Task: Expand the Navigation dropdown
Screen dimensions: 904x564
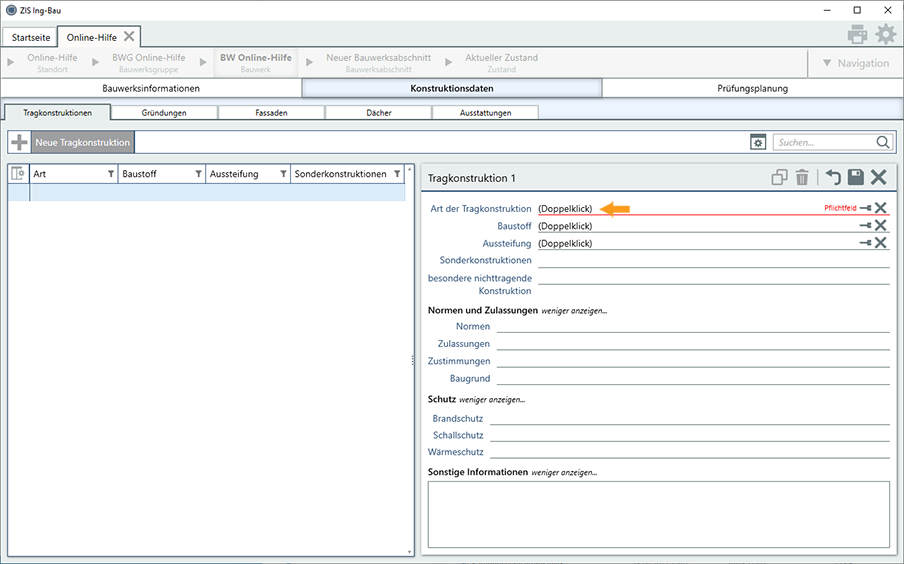Action: (855, 63)
